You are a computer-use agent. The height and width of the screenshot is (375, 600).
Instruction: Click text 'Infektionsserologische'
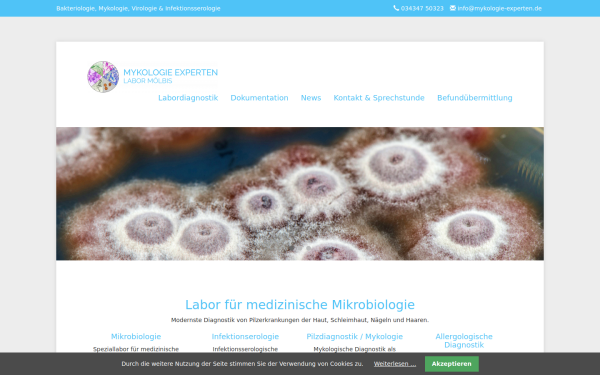(245, 349)
